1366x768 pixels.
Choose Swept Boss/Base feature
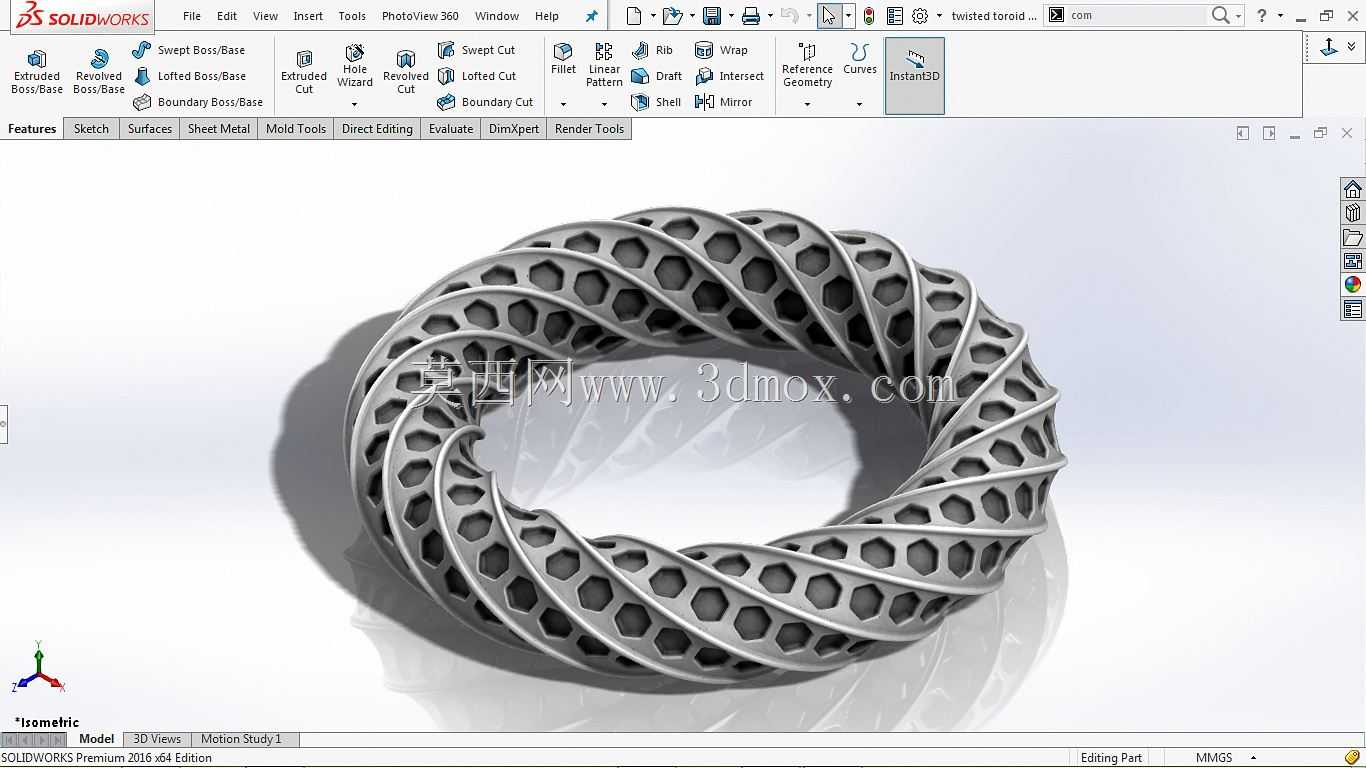tap(189, 50)
